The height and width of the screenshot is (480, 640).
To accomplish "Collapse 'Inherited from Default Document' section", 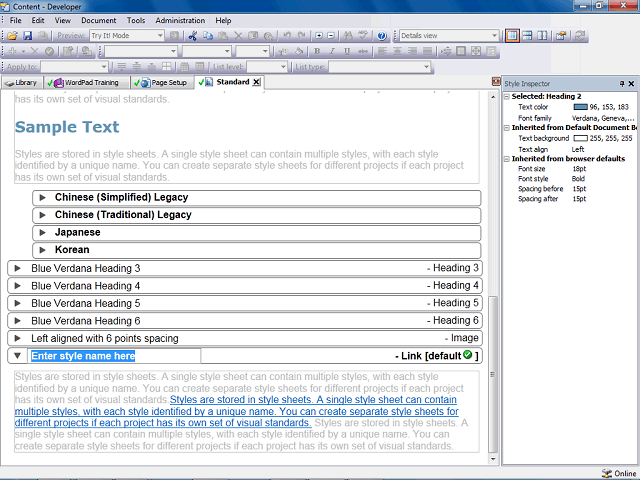I will 507,128.
